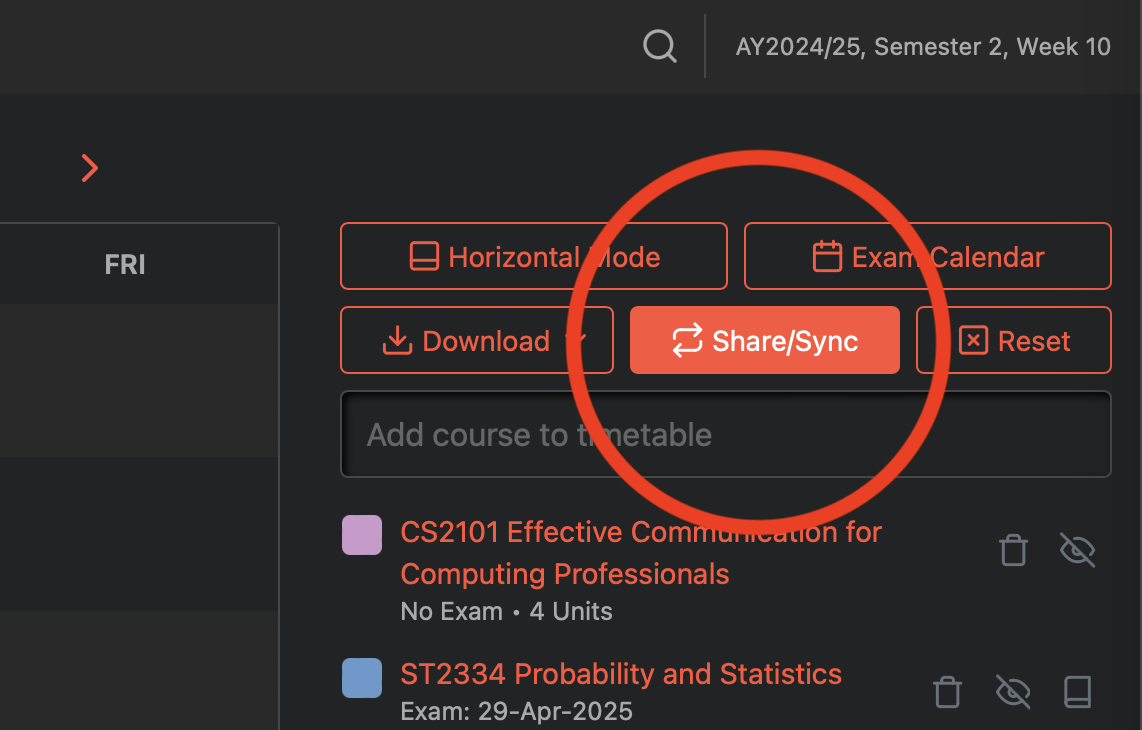Delete ST2334 course with trash icon

click(x=947, y=691)
